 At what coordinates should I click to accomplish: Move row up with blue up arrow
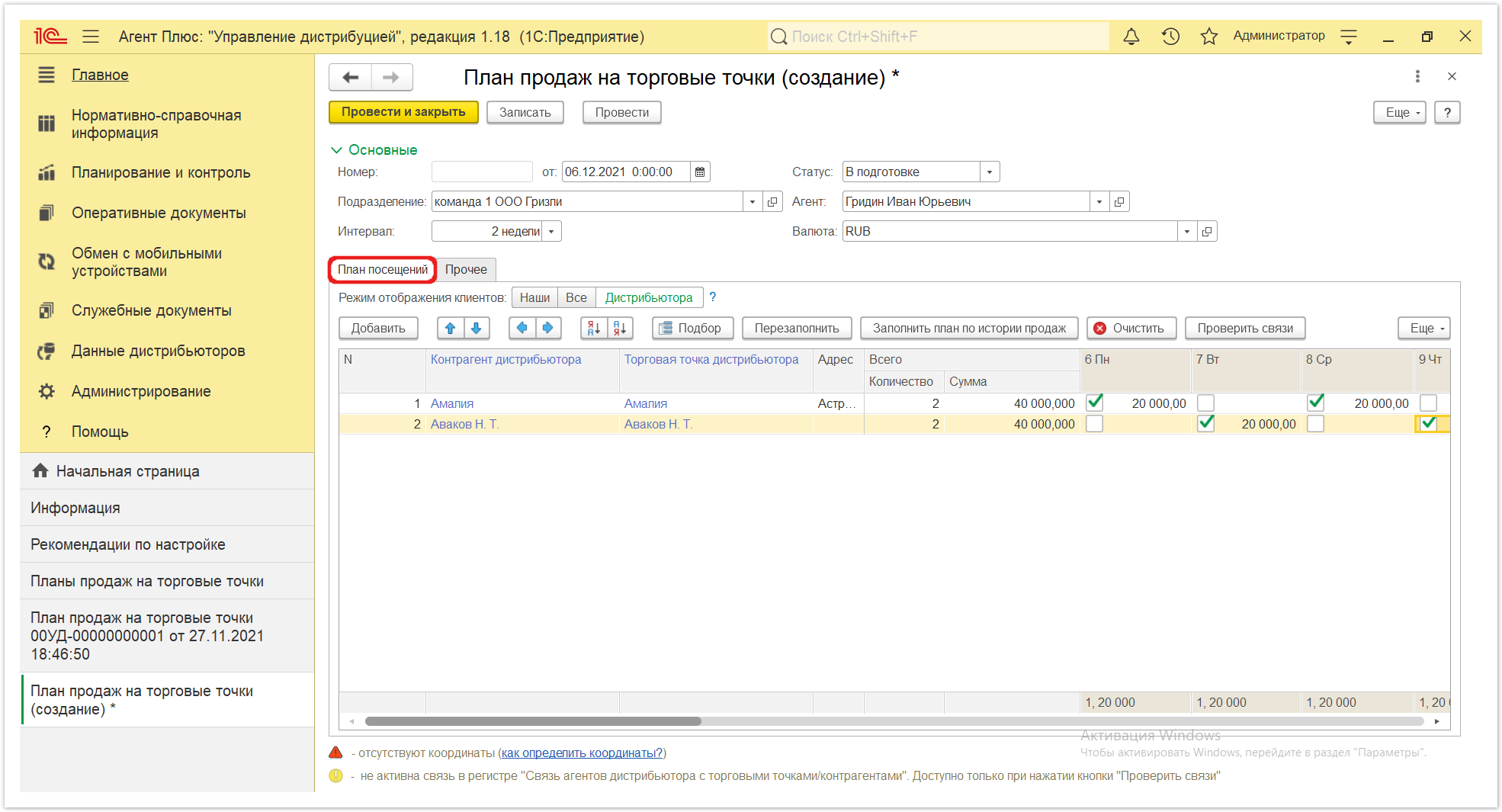[x=450, y=328]
